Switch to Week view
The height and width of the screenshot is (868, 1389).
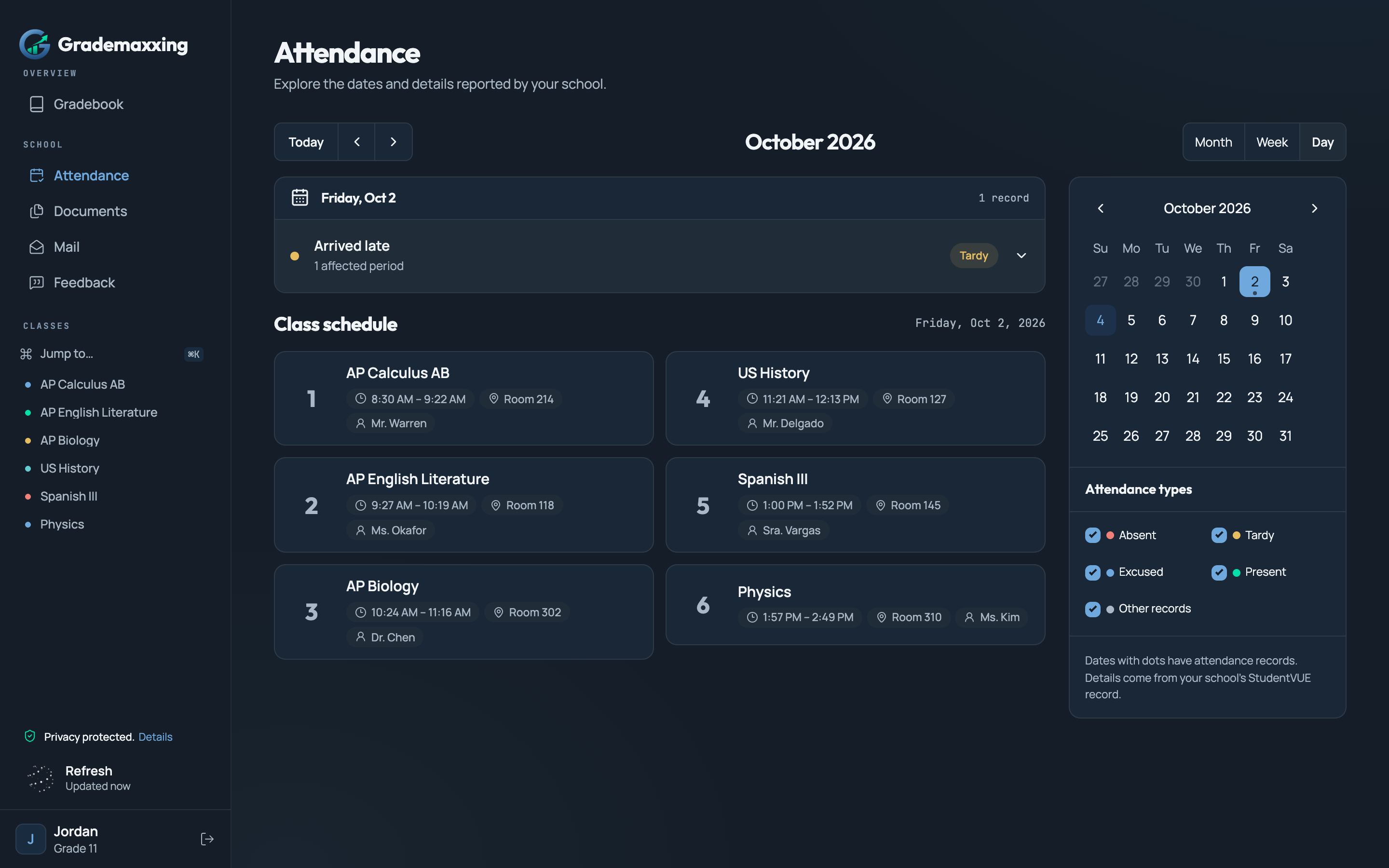(1272, 142)
